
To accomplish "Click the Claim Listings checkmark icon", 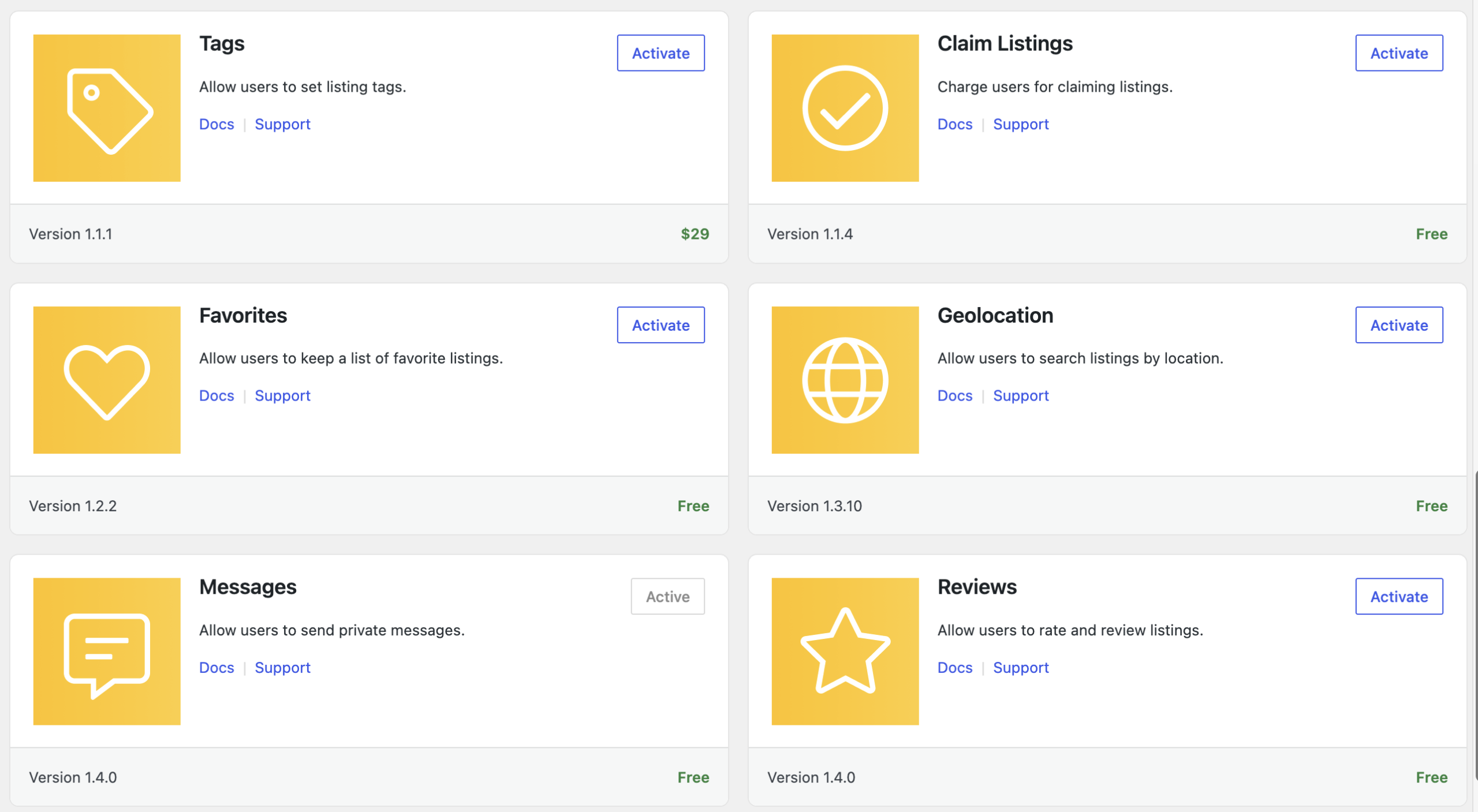I will (x=845, y=108).
